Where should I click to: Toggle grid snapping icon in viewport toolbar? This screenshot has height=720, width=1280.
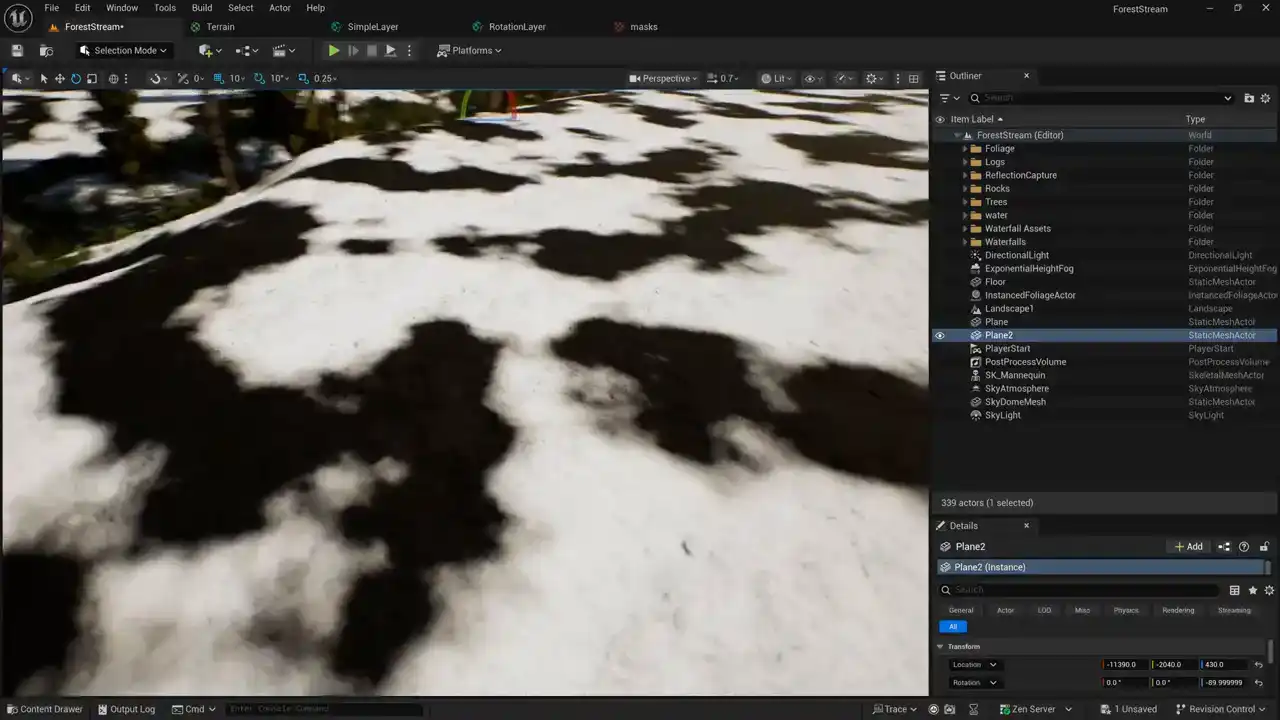click(x=219, y=79)
